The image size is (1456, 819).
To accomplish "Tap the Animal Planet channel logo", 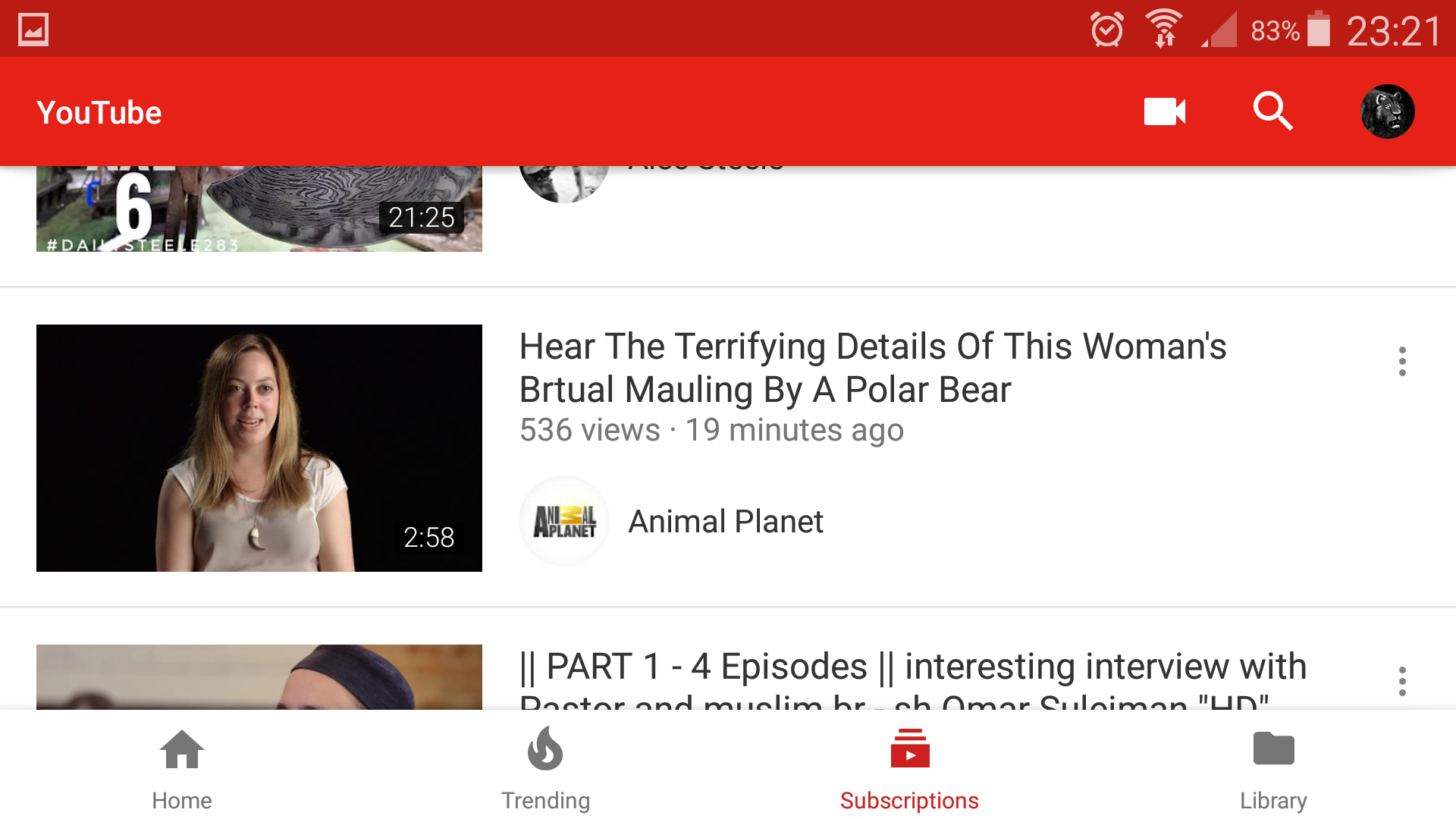I will click(564, 521).
